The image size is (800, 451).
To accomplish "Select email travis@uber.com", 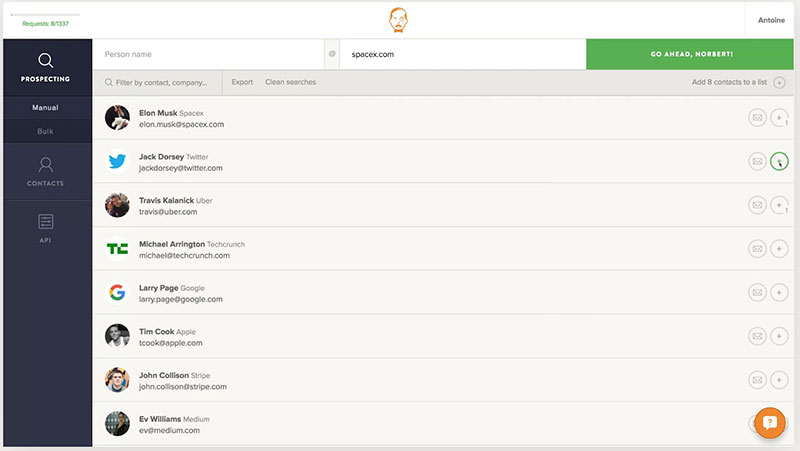I will pyautogui.click(x=168, y=212).
